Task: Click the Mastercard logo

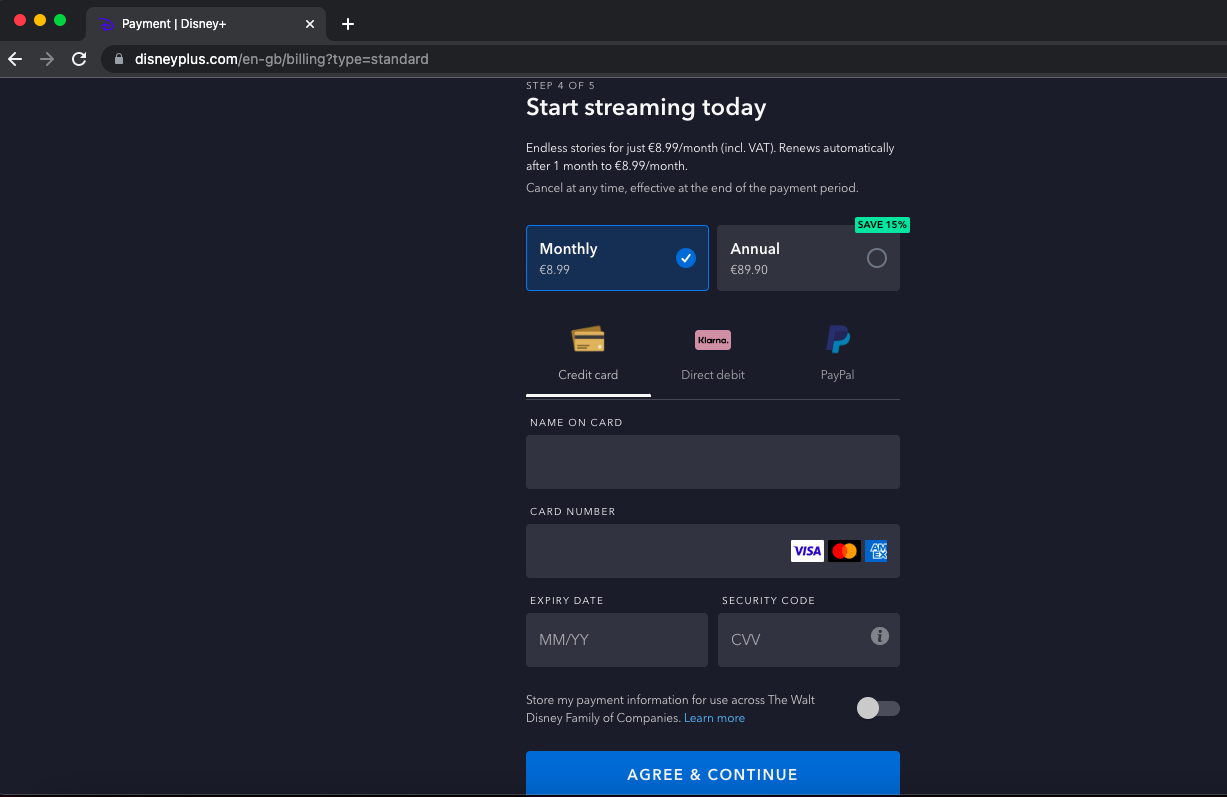Action: pyautogui.click(x=844, y=551)
